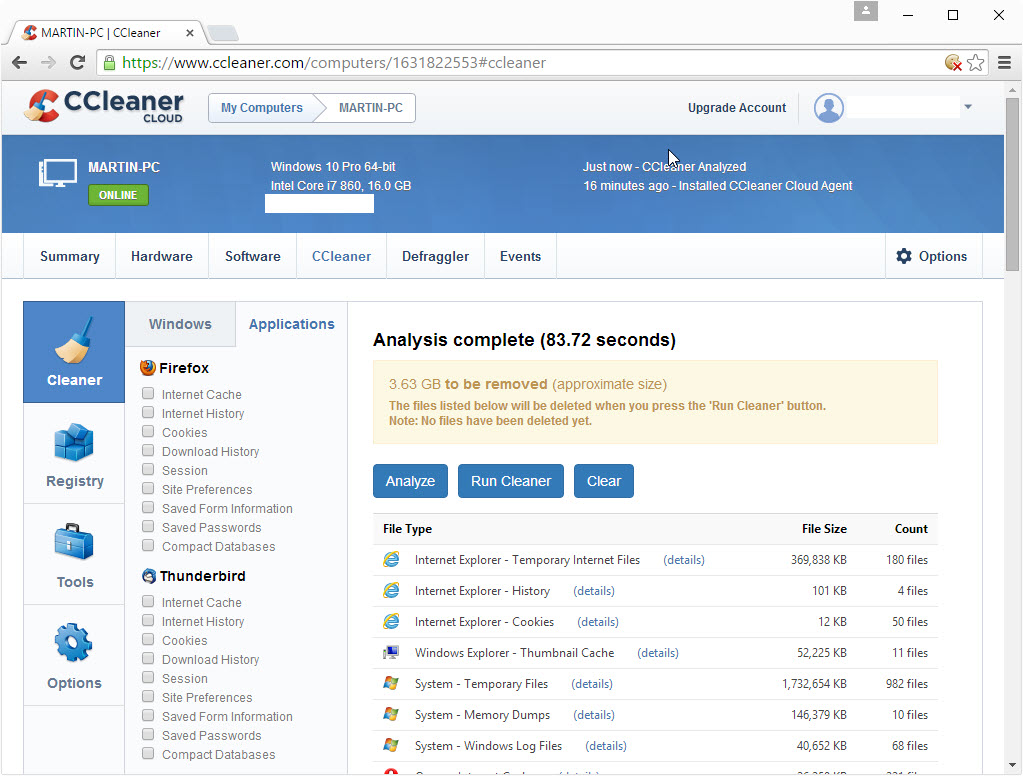
Task: Open the Tools toolbox section
Action: coord(74,555)
